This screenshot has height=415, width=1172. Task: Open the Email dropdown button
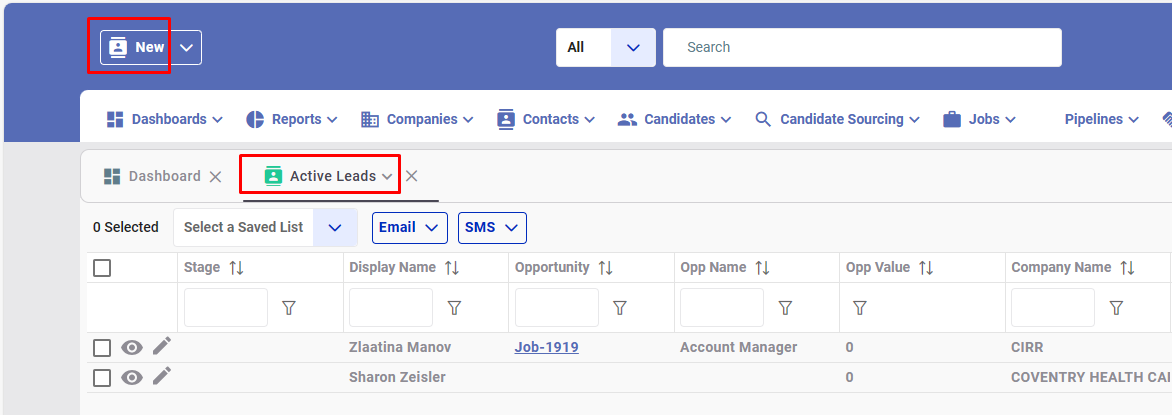coord(410,227)
